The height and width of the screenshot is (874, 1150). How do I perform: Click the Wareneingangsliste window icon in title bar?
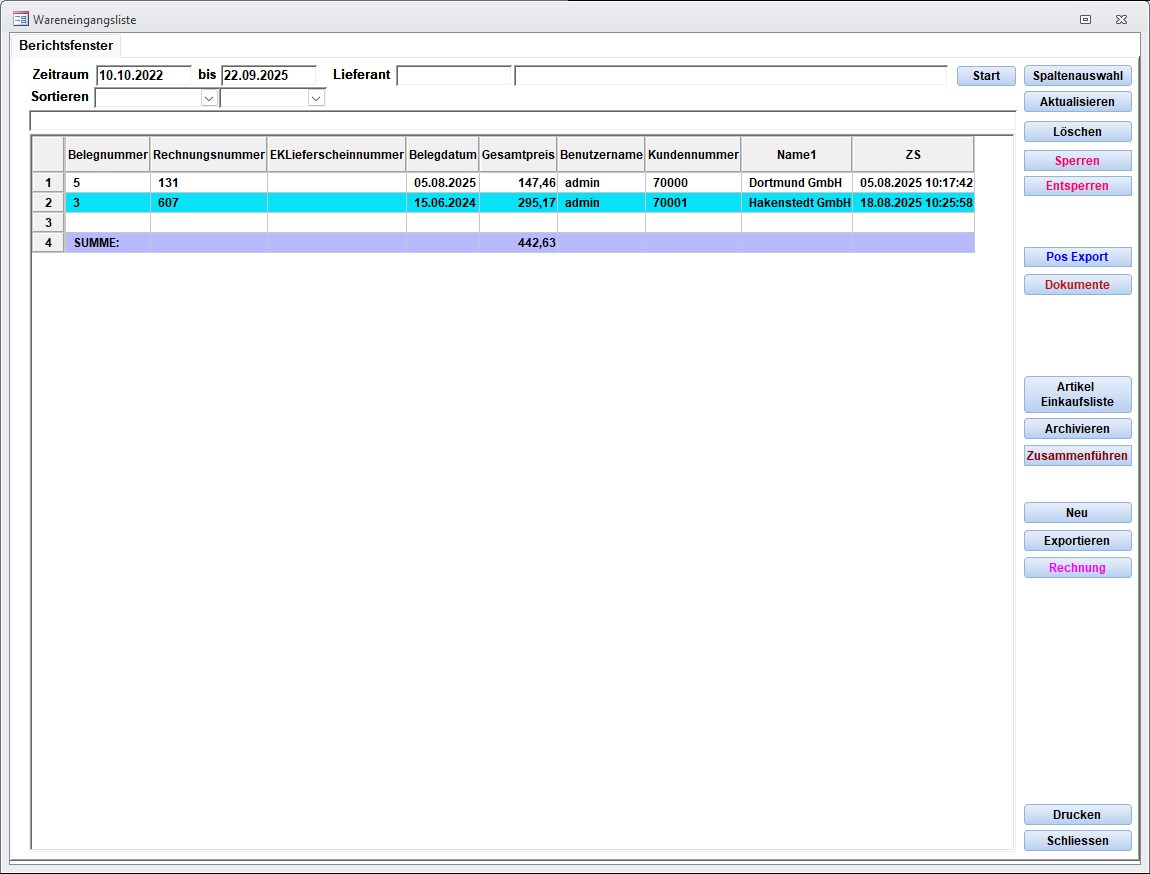click(x=20, y=19)
